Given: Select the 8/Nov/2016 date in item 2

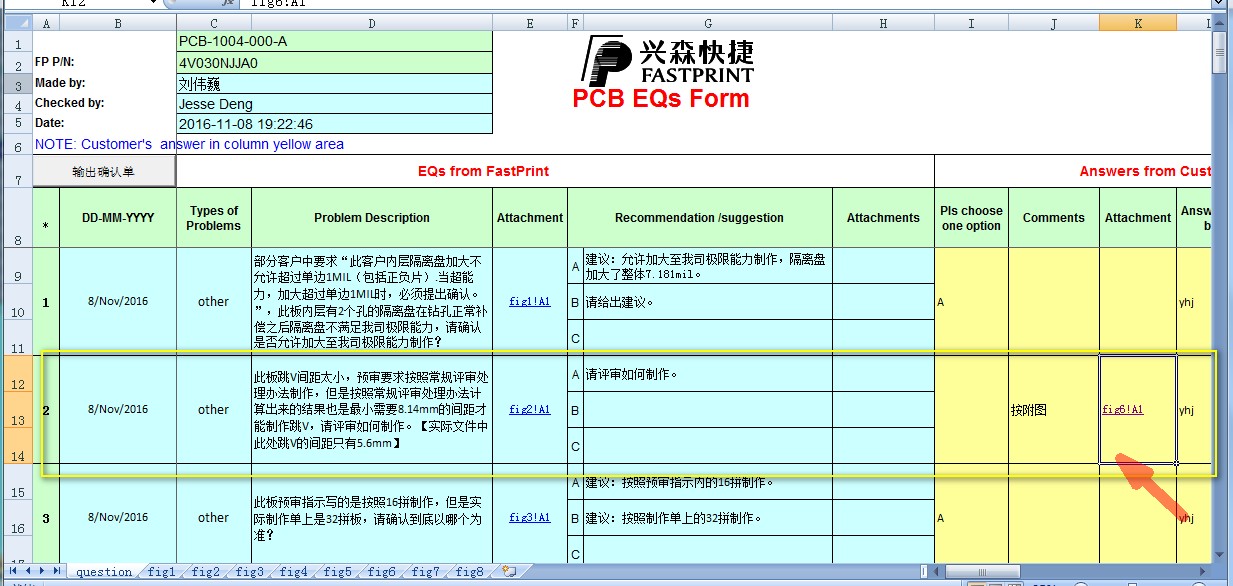Looking at the screenshot, I should 118,409.
